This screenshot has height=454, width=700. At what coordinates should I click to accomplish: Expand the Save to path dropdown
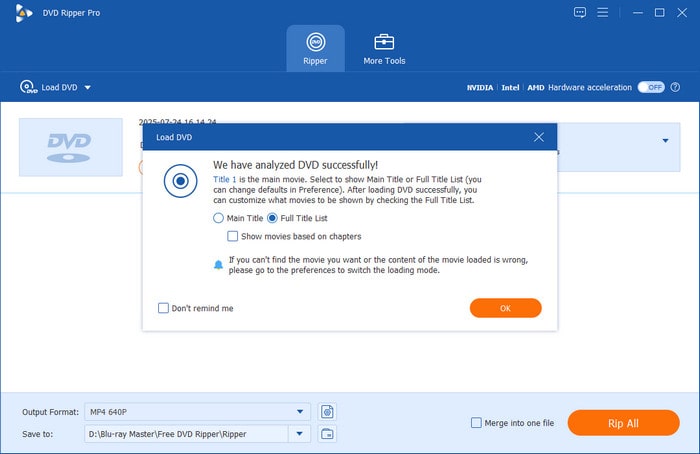[300, 433]
